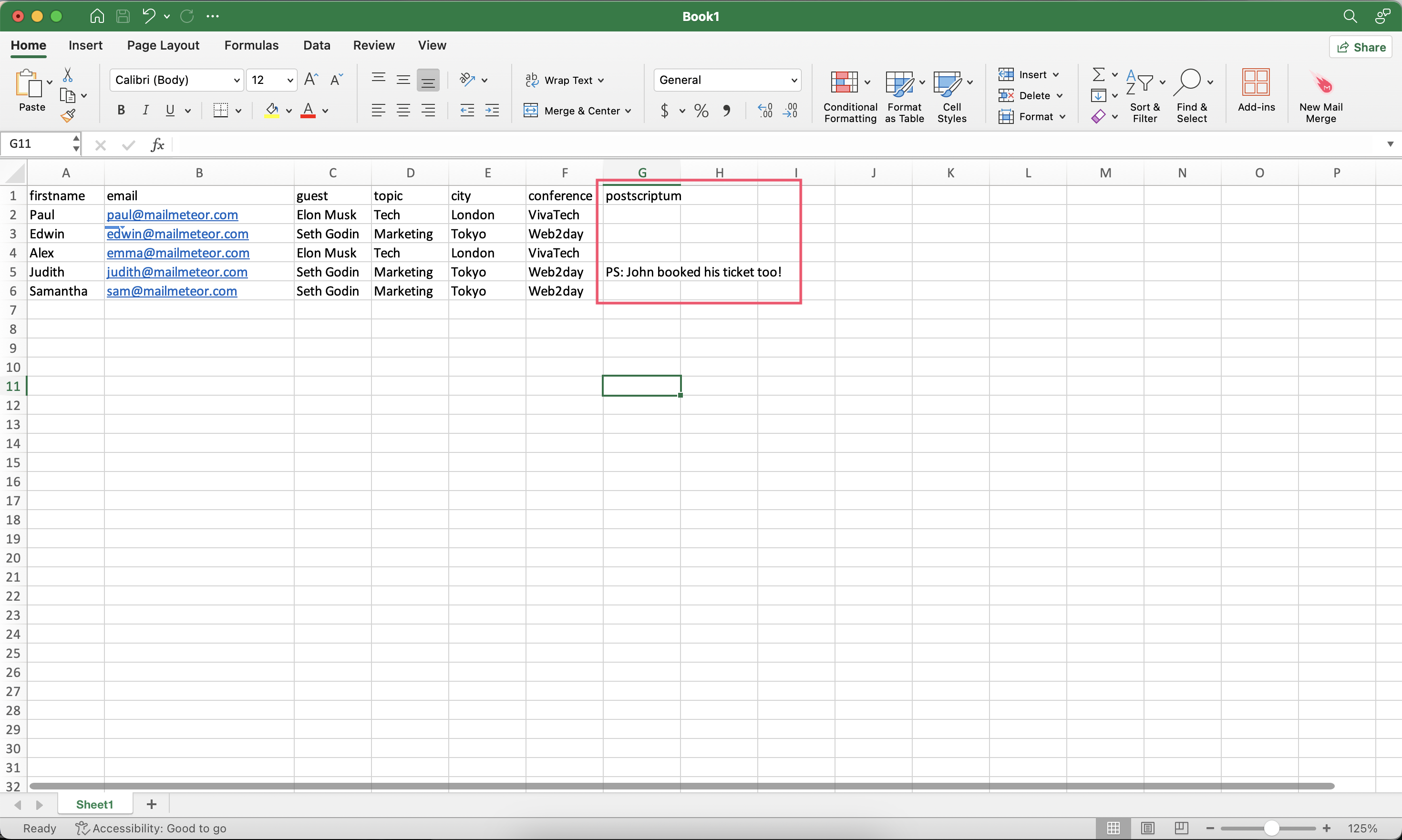
Task: Click Sort & Filter
Action: (1144, 96)
